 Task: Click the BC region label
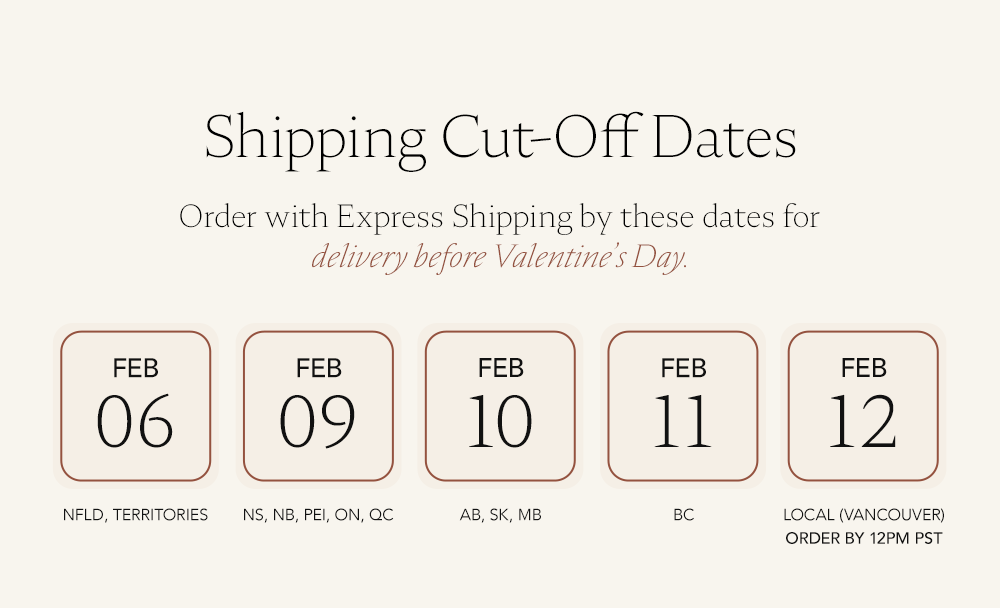[683, 515]
